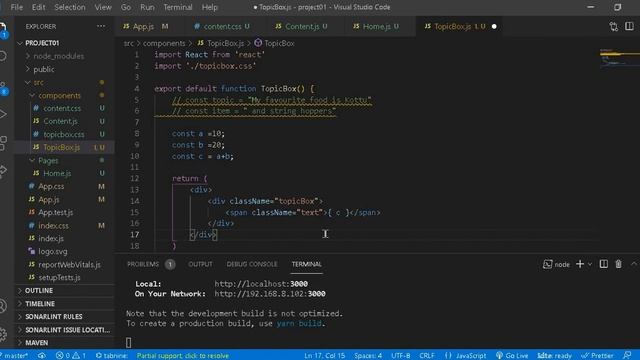Click the yarn build link in terminal
The height and width of the screenshot is (360, 640).
pyautogui.click(x=299, y=323)
